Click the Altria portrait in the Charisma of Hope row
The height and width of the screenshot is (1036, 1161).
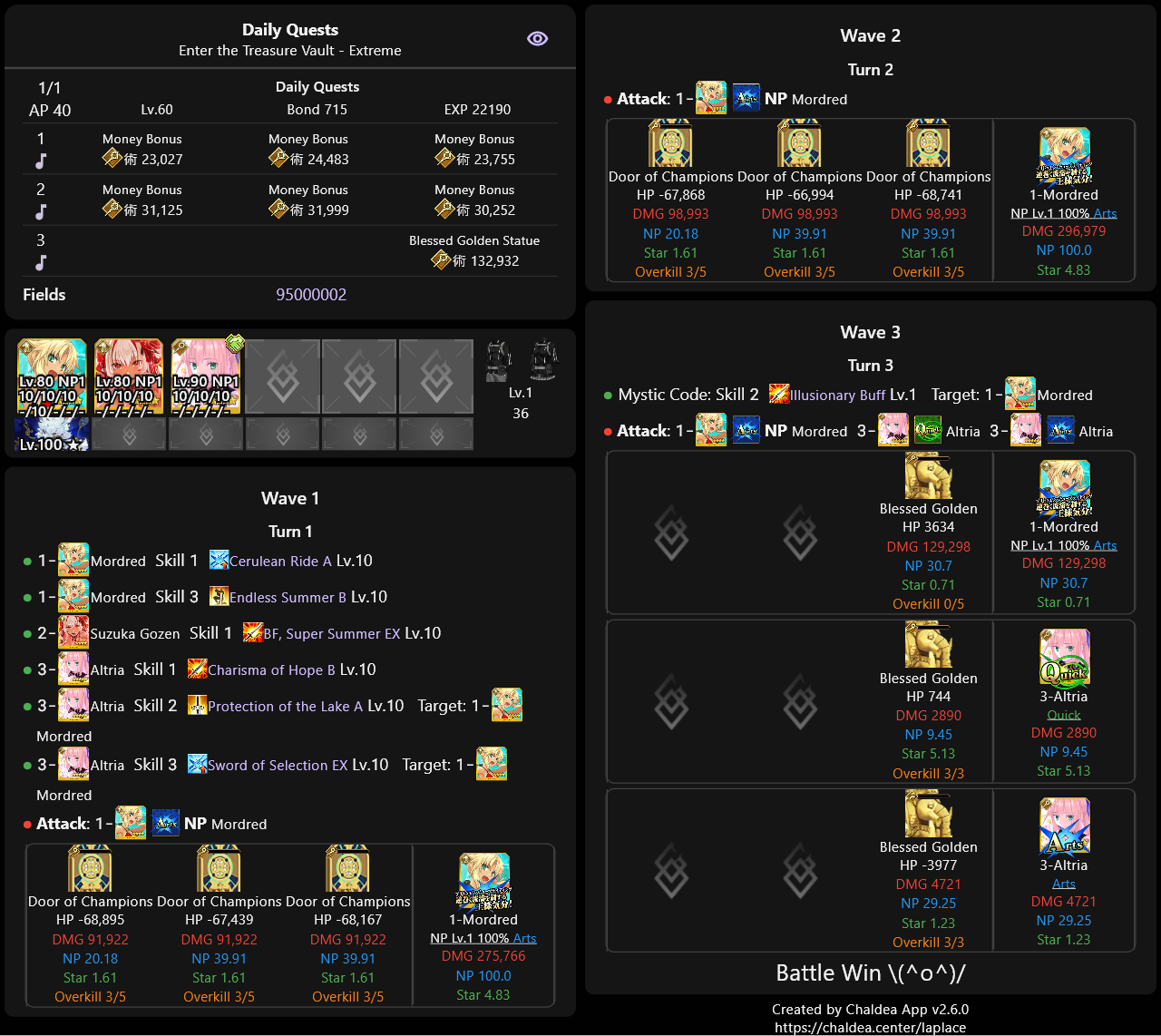coord(73,669)
